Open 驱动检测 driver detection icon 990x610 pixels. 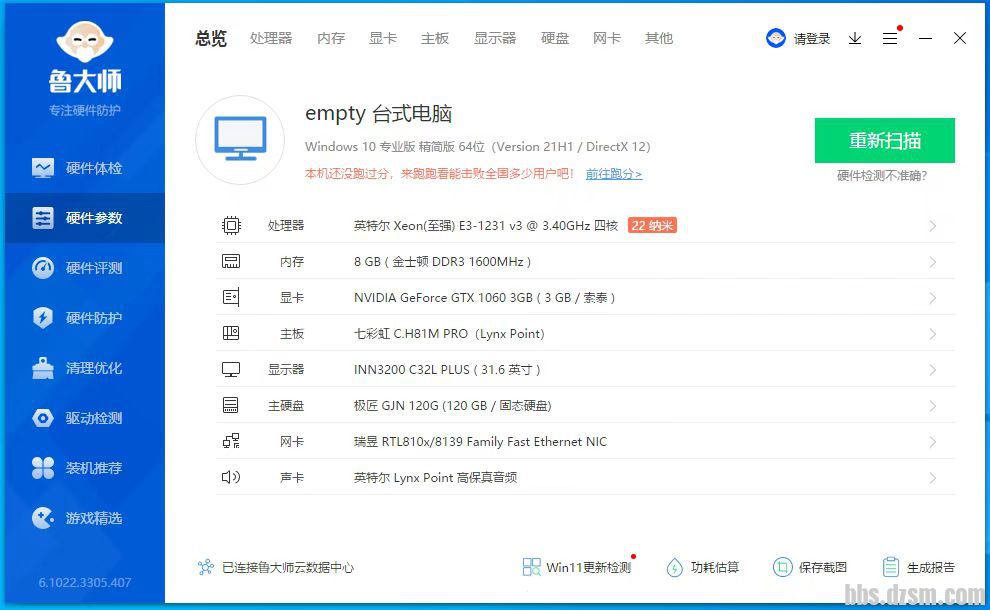point(43,418)
